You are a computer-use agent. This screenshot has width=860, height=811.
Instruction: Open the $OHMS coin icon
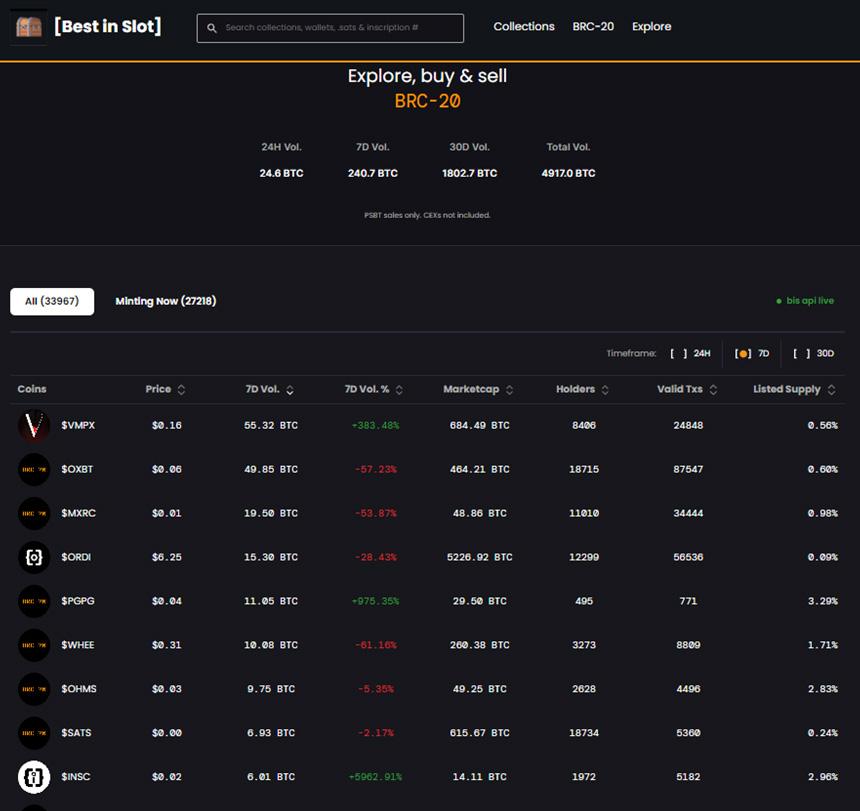[34, 689]
